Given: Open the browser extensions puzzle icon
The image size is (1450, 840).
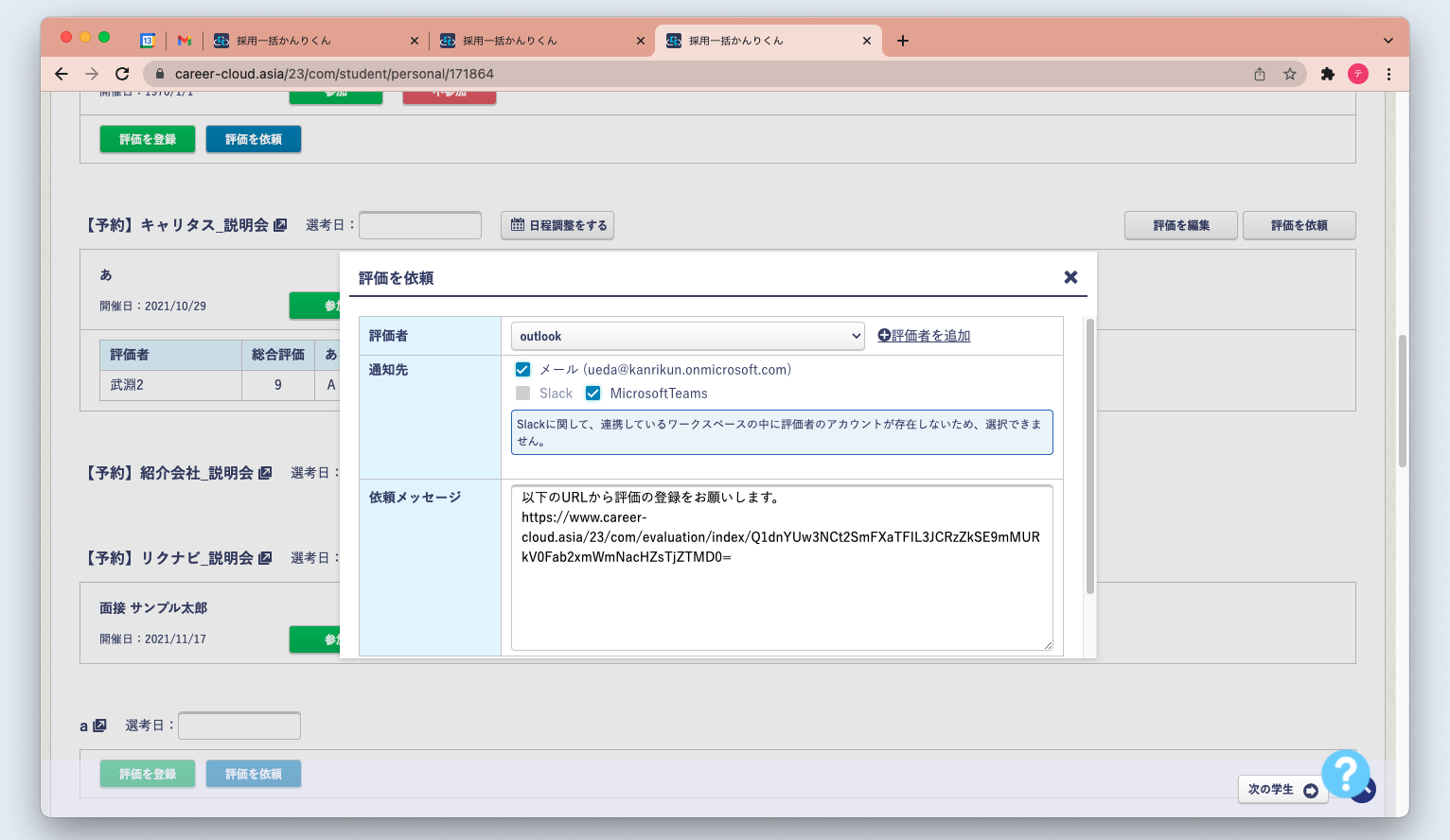Looking at the screenshot, I should [x=1327, y=74].
